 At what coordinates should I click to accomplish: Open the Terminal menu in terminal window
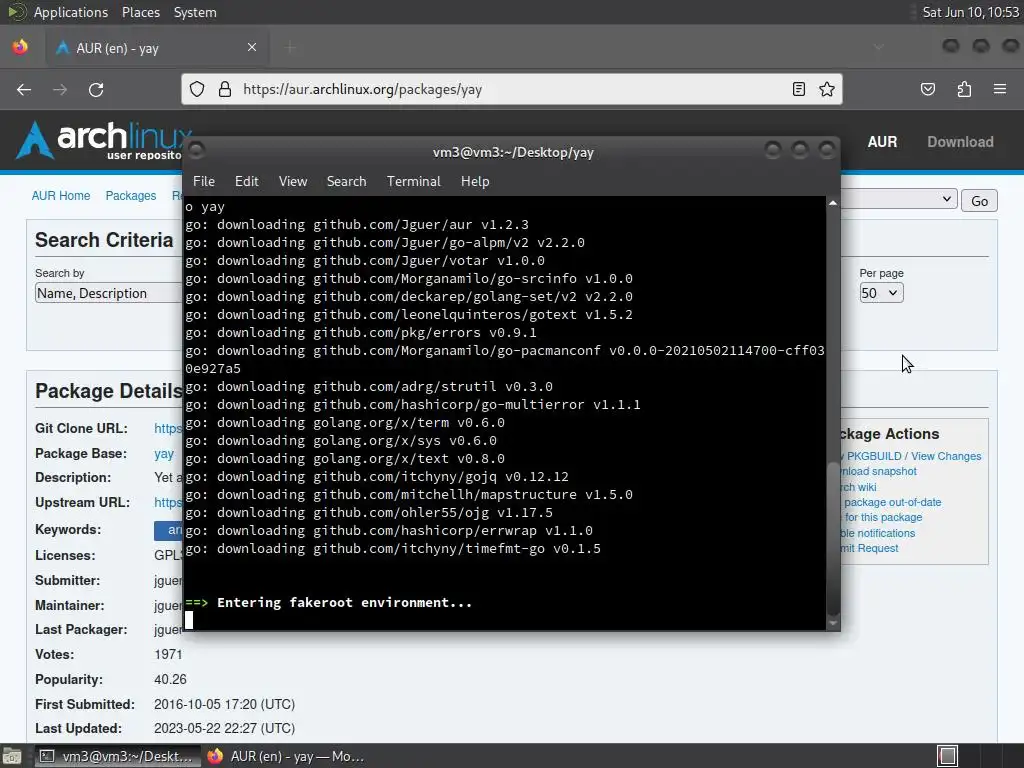413,182
